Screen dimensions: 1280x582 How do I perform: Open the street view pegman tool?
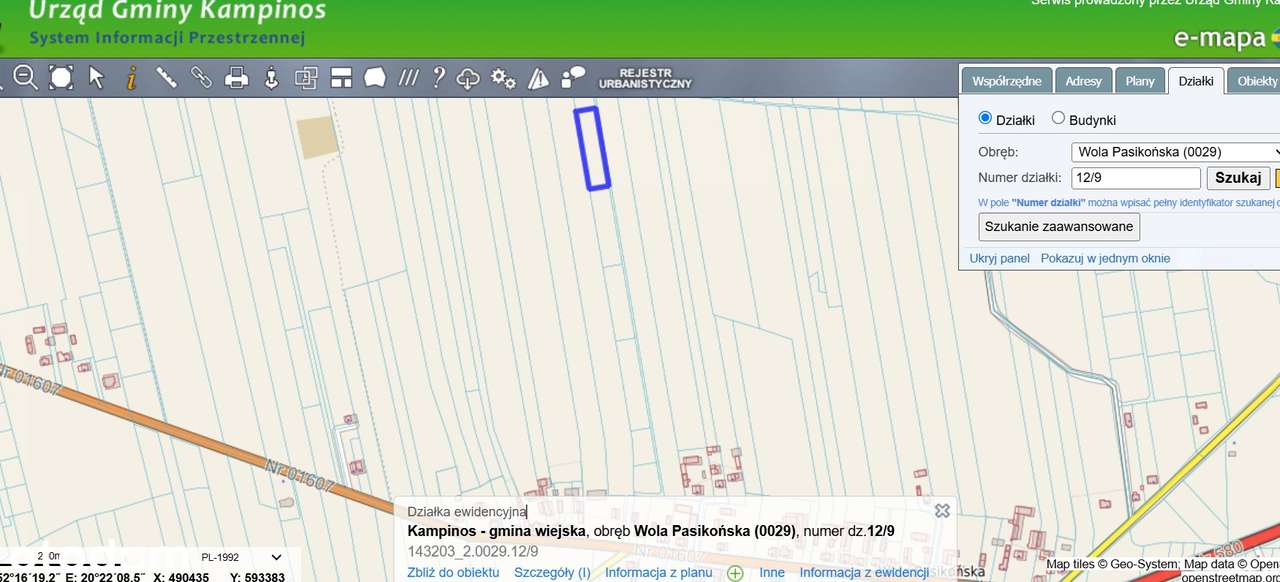coord(270,77)
